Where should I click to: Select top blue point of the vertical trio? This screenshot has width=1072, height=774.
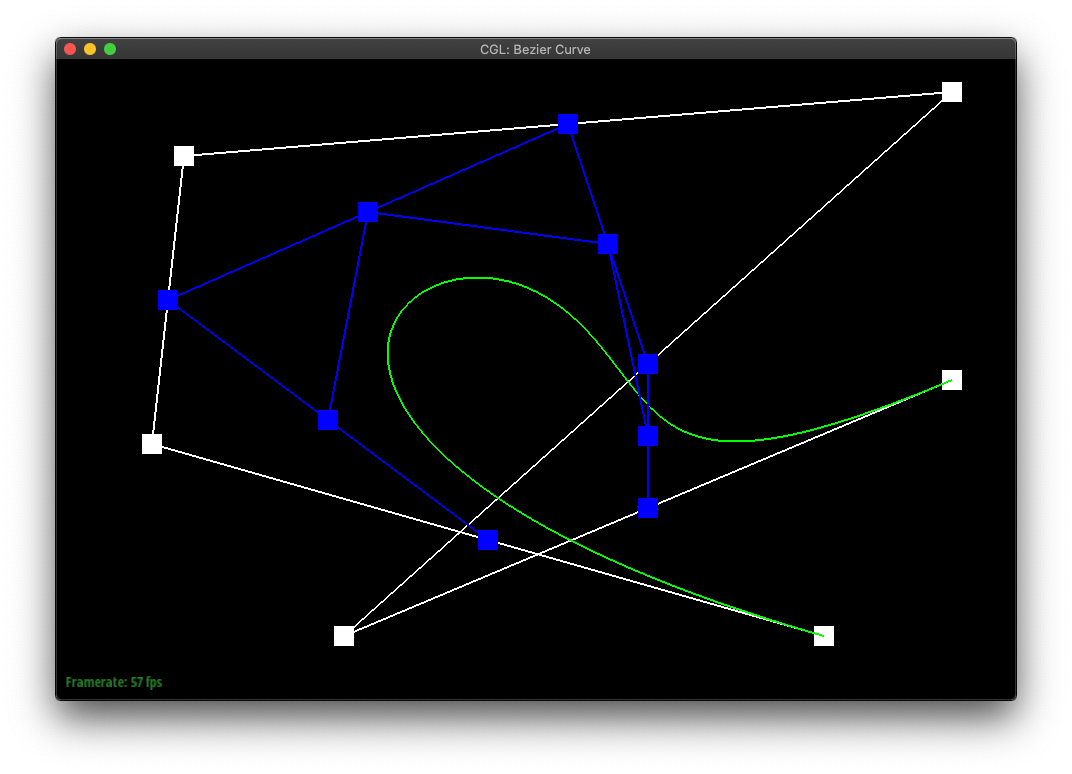coord(648,364)
